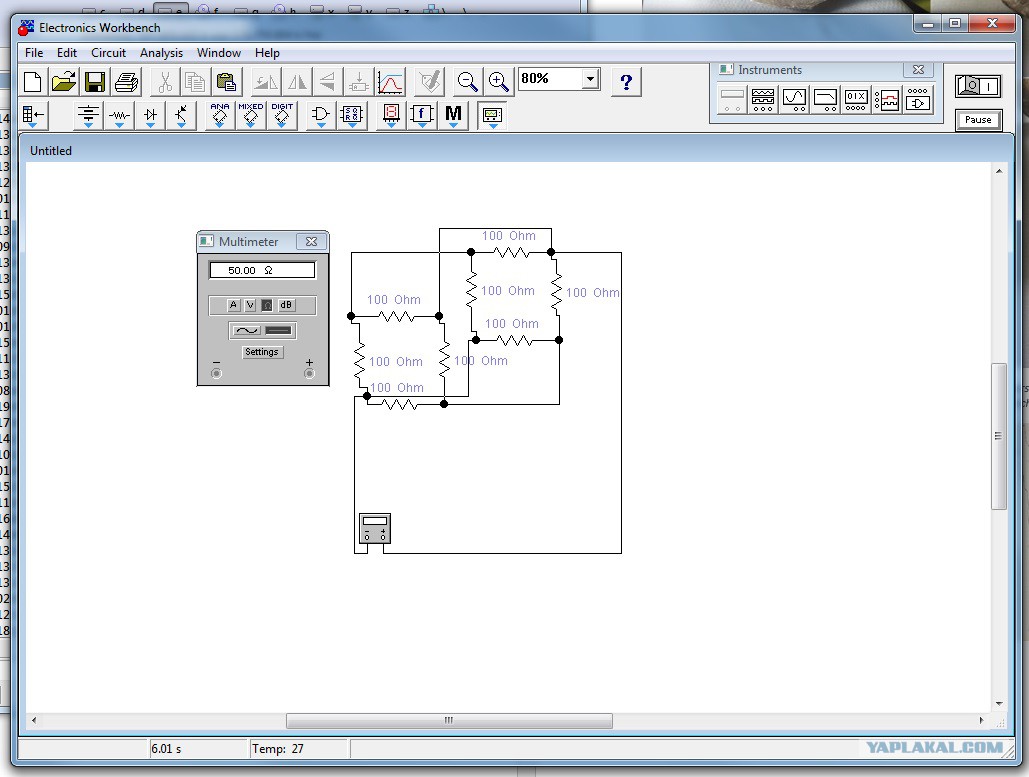Rotate the selected component

point(266,82)
